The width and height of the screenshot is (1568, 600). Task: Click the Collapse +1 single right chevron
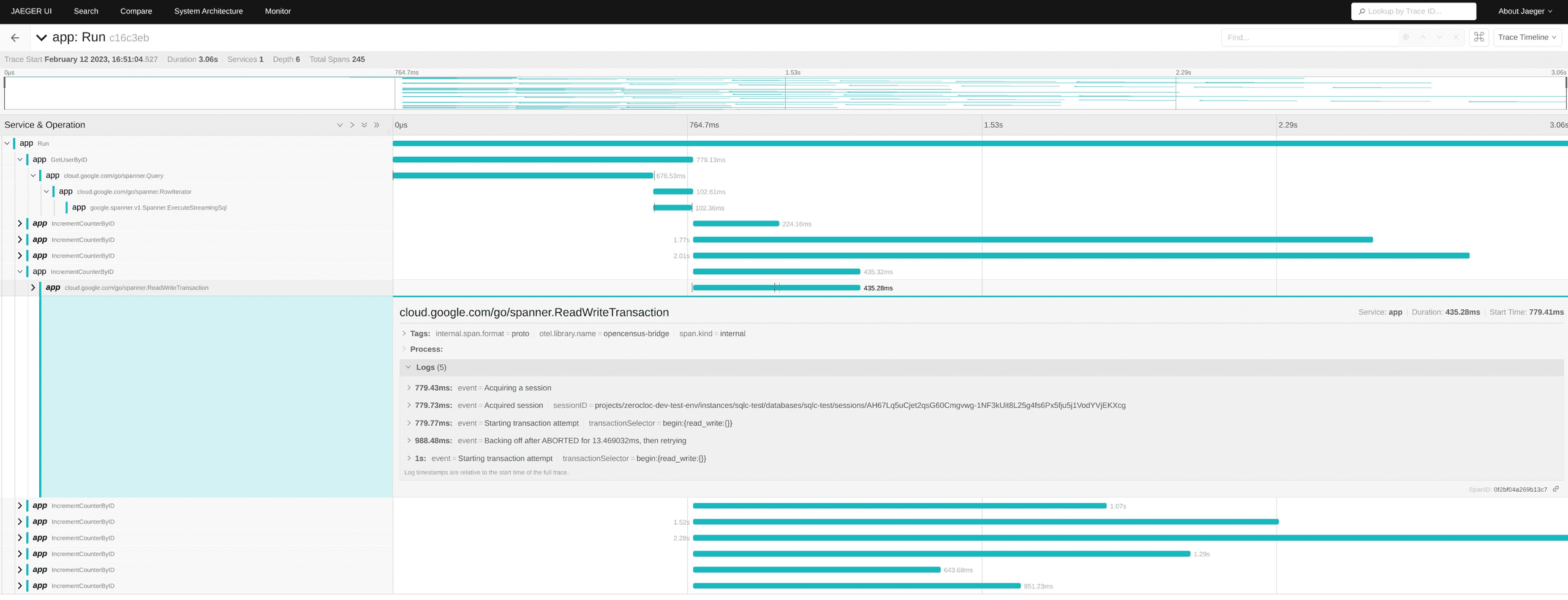point(352,125)
